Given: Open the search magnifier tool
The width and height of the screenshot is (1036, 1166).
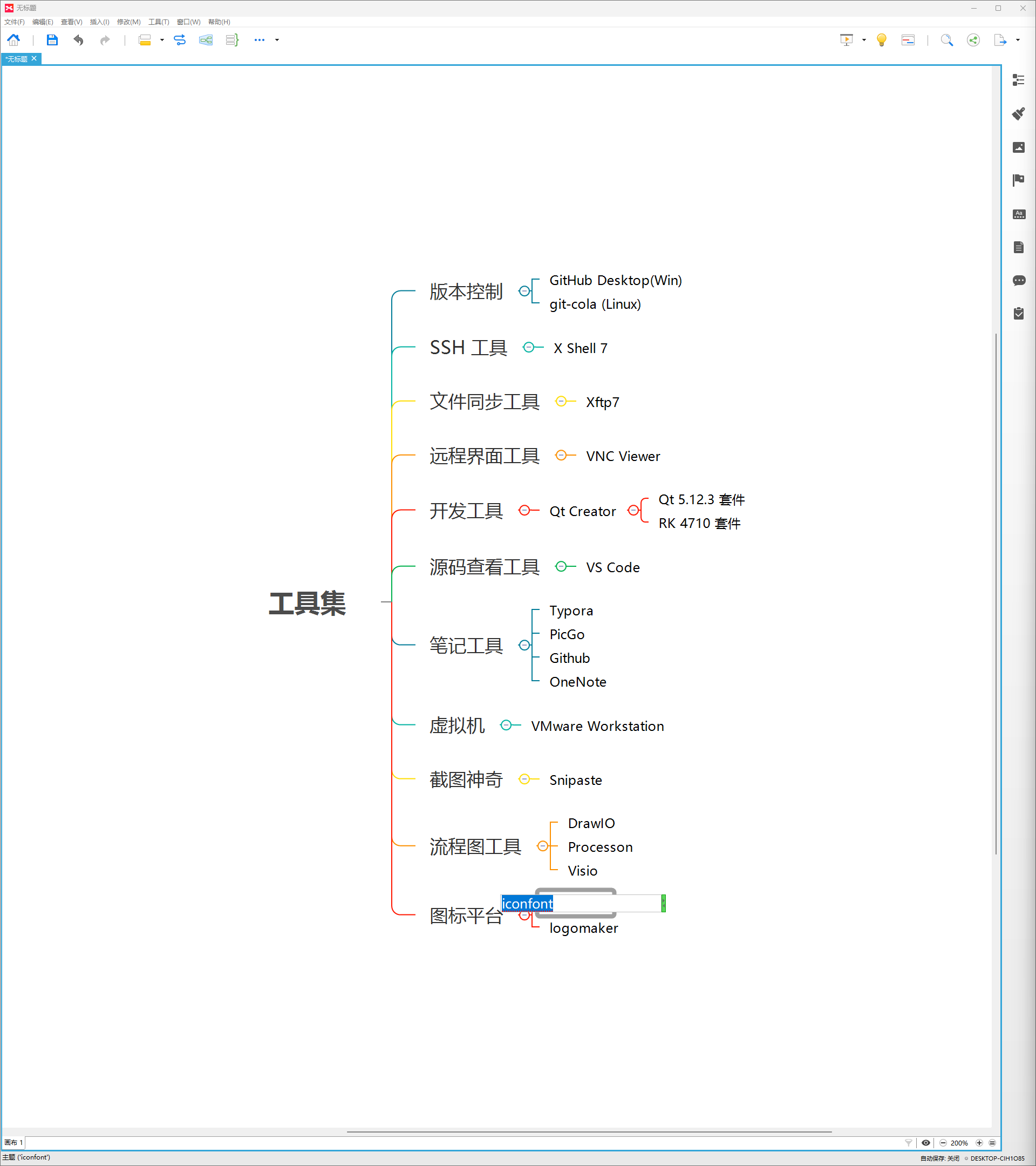Looking at the screenshot, I should pos(946,40).
